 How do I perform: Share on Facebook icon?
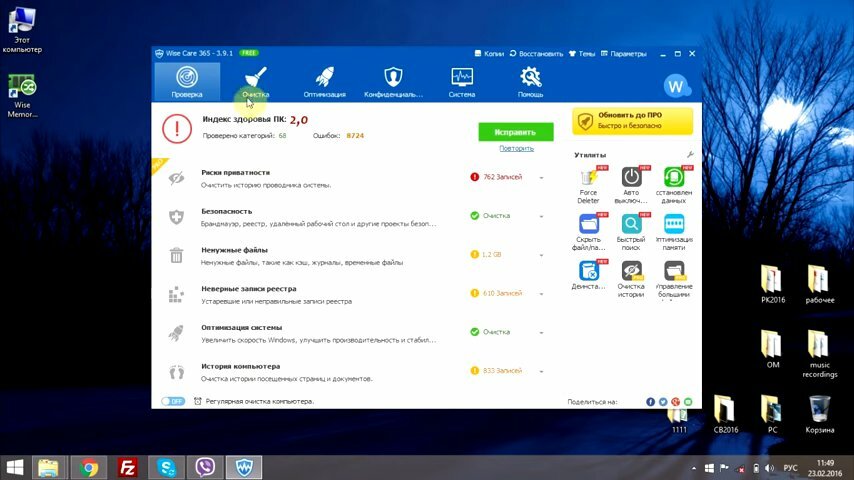650,402
